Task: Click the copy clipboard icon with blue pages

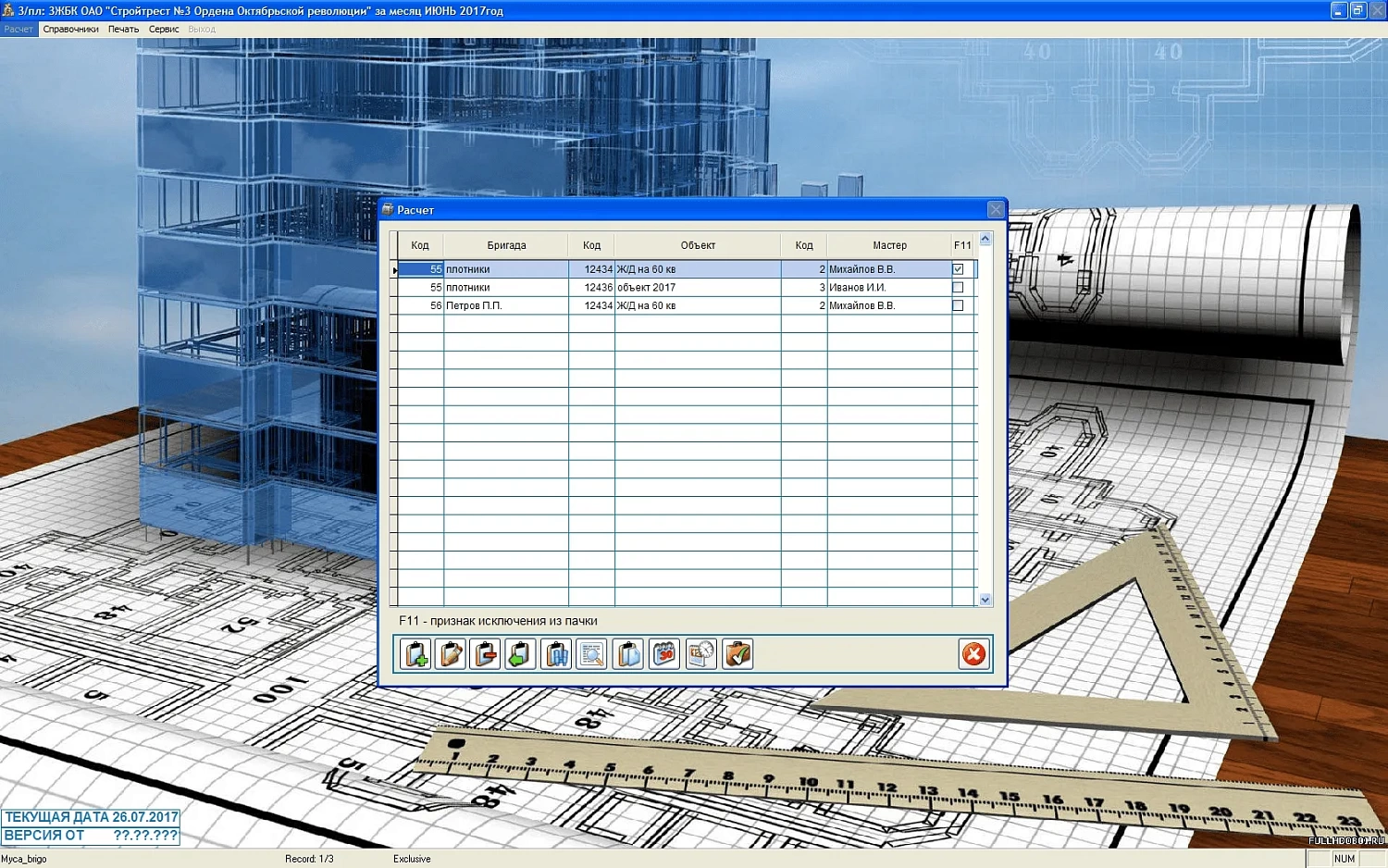Action: click(x=628, y=654)
